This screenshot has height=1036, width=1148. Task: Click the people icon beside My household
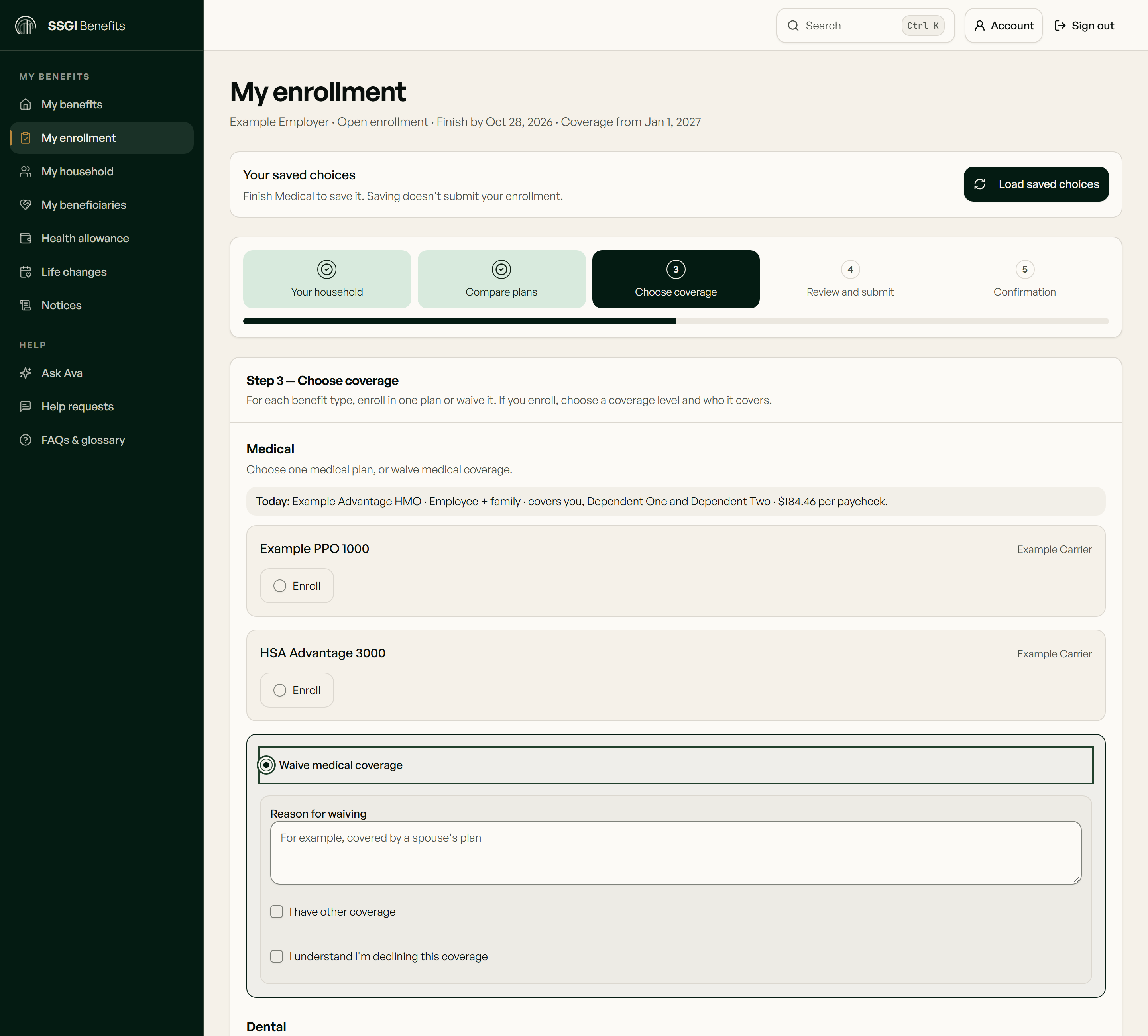tap(26, 171)
